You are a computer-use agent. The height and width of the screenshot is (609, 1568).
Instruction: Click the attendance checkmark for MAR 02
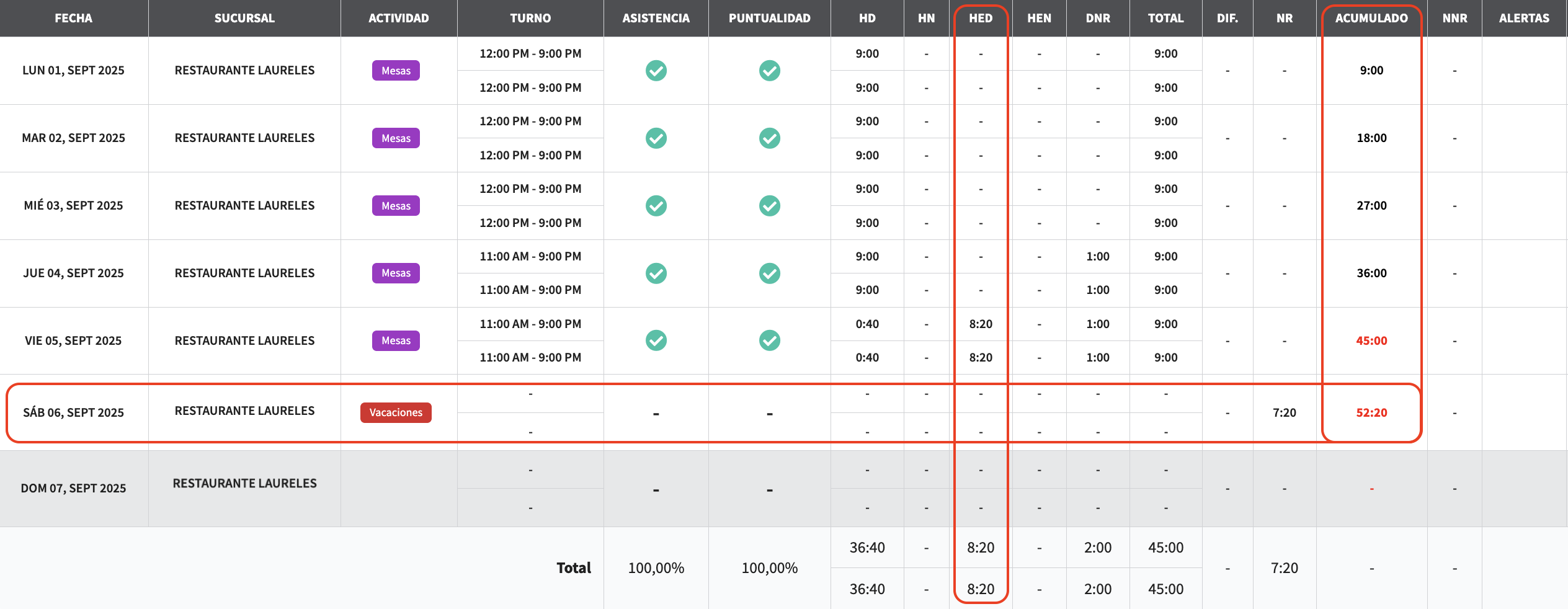[656, 138]
